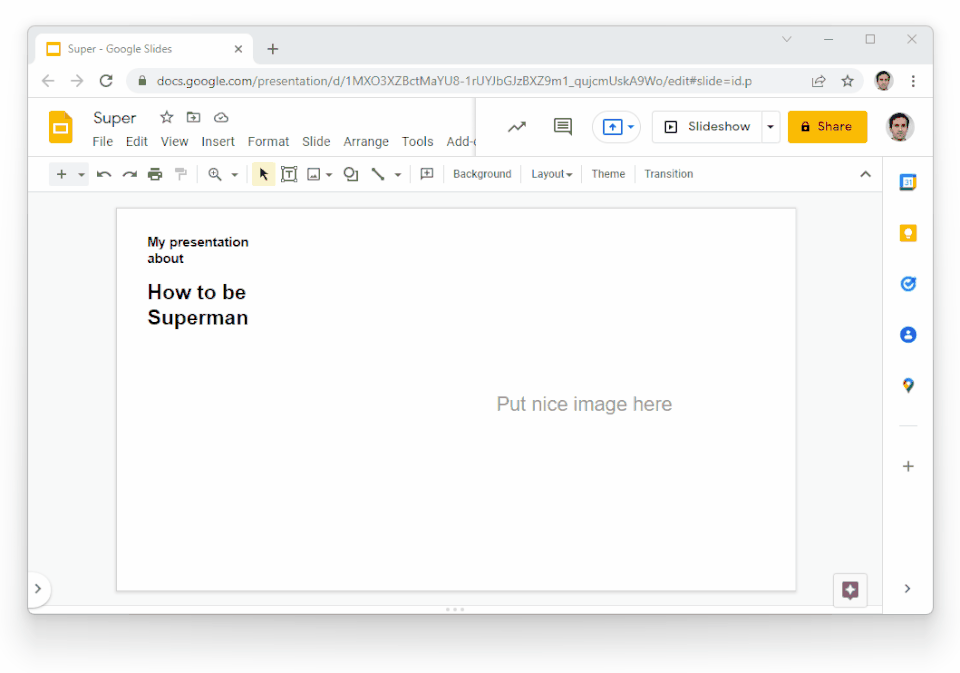Close the Super - Google Slides tab
Screen dimensions: 960x673
(238, 49)
